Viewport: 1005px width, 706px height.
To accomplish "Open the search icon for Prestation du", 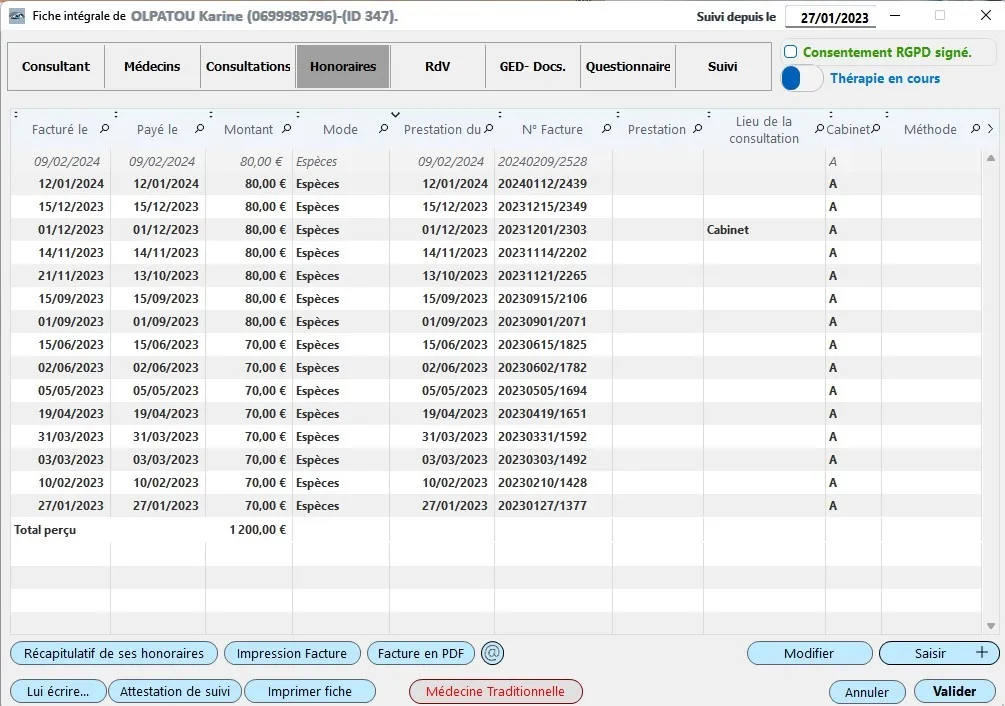I will (488, 129).
